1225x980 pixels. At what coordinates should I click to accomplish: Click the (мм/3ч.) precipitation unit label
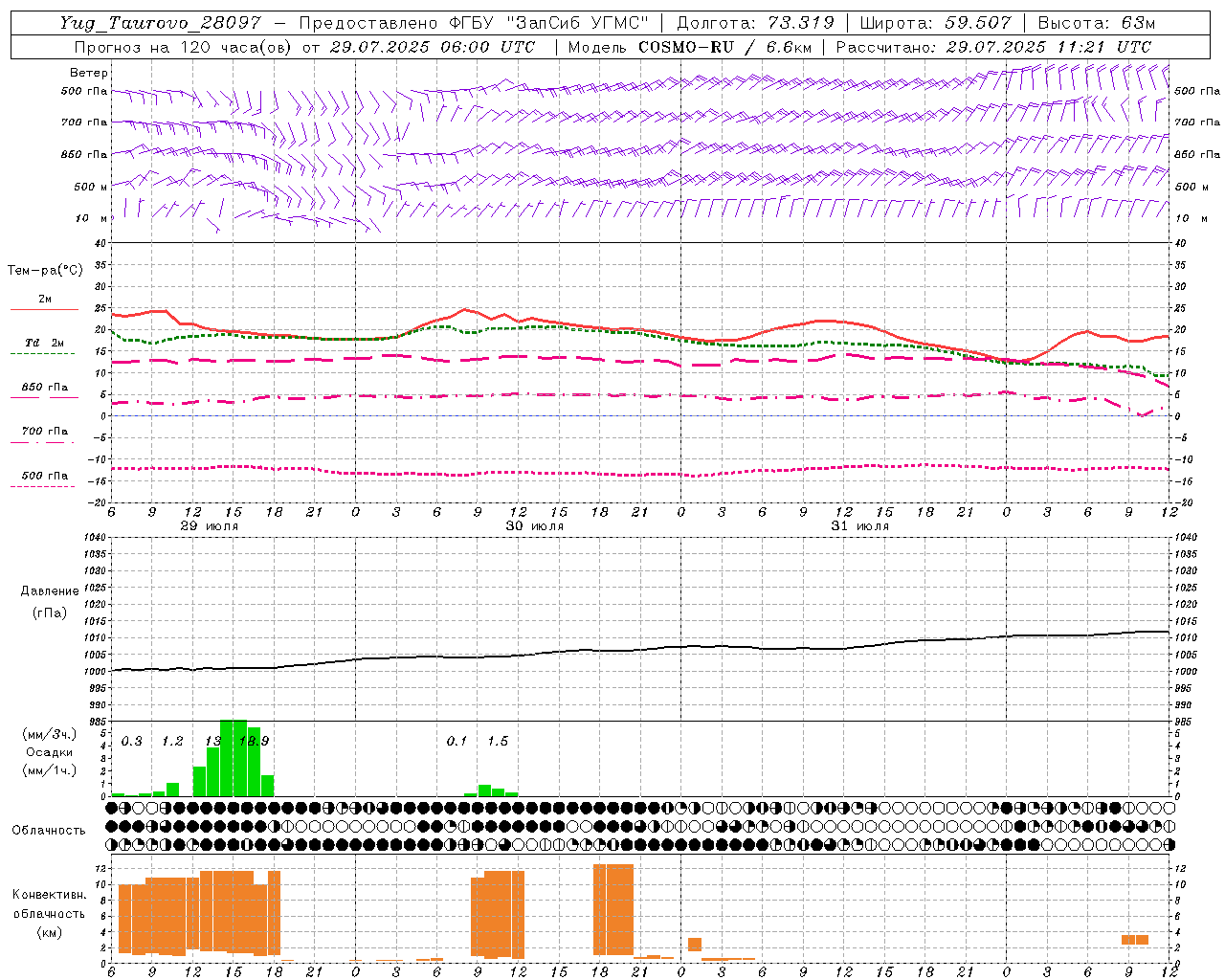tap(50, 735)
